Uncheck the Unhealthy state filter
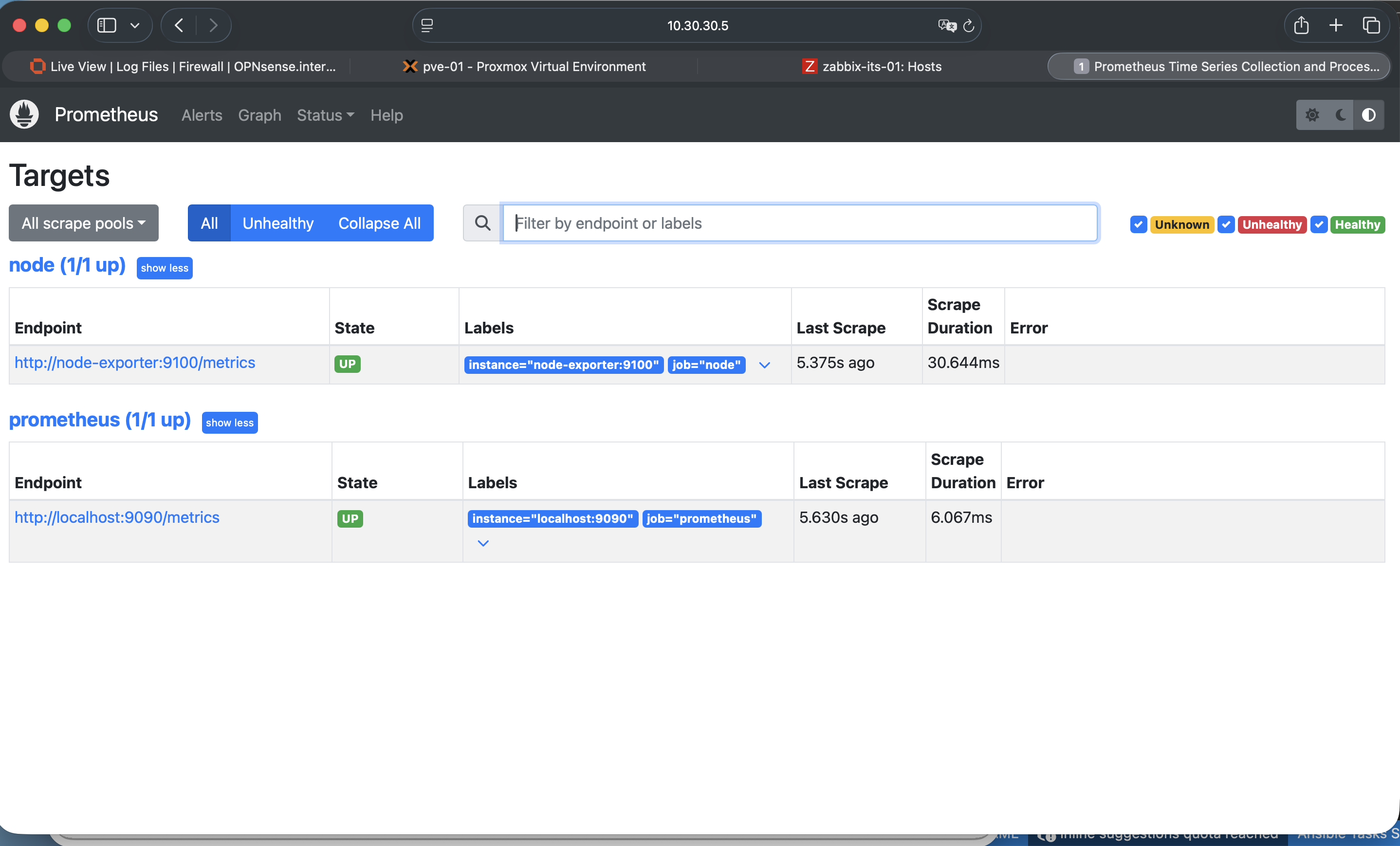The height and width of the screenshot is (846, 1400). [1226, 224]
